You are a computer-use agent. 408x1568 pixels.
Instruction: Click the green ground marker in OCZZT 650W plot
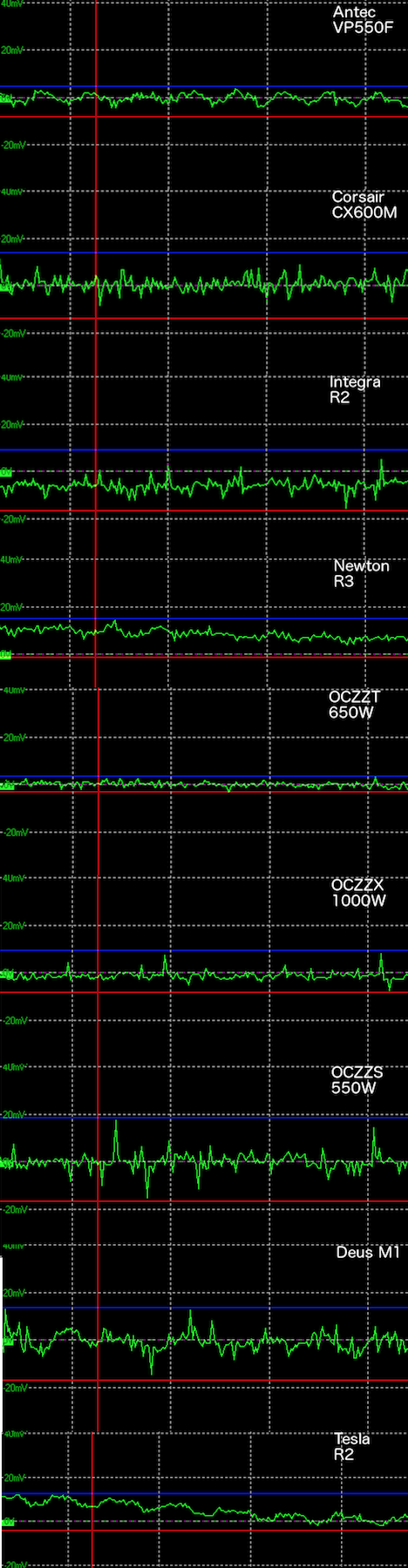coord(5,786)
